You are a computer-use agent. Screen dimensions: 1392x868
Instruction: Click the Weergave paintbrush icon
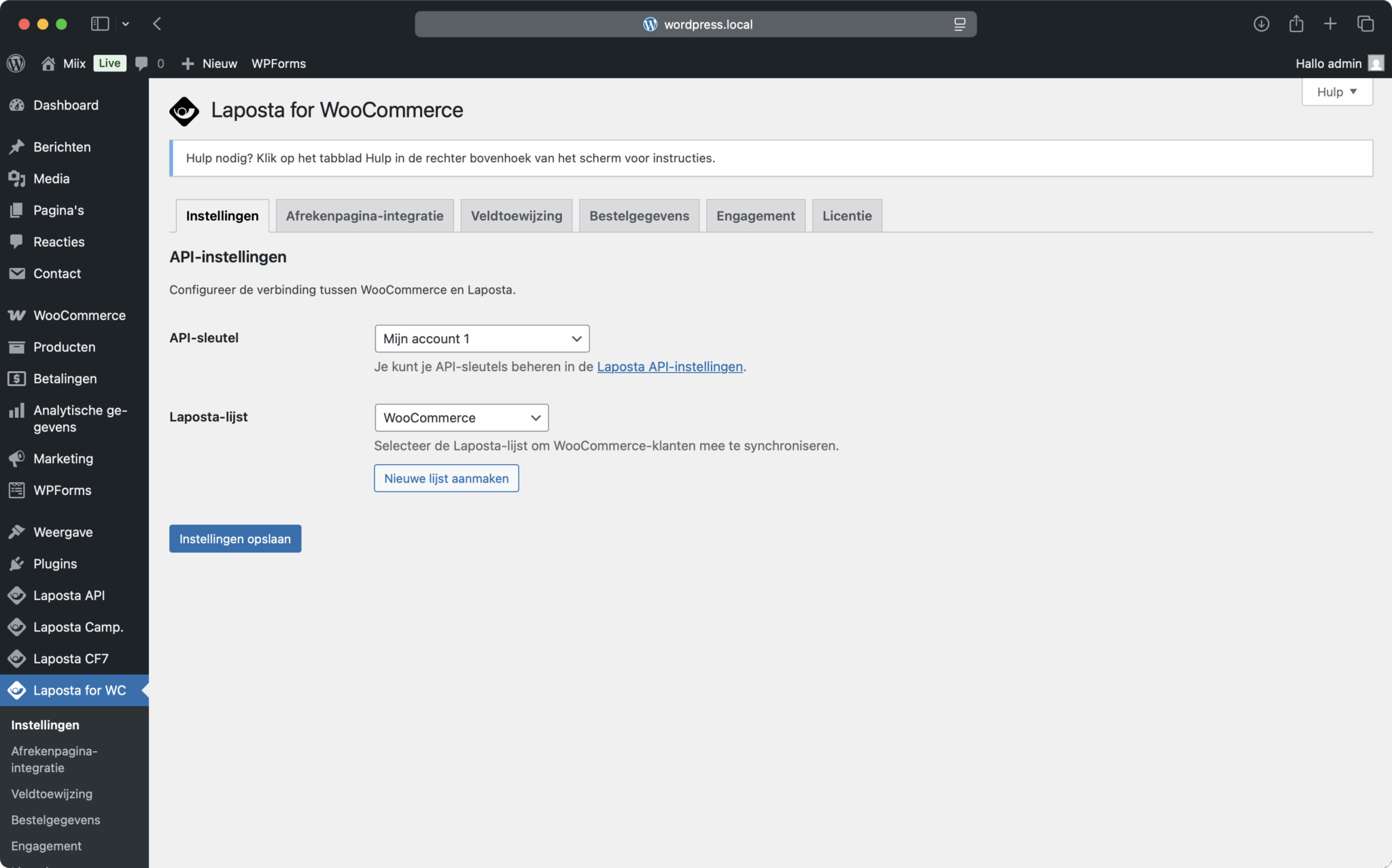click(17, 532)
